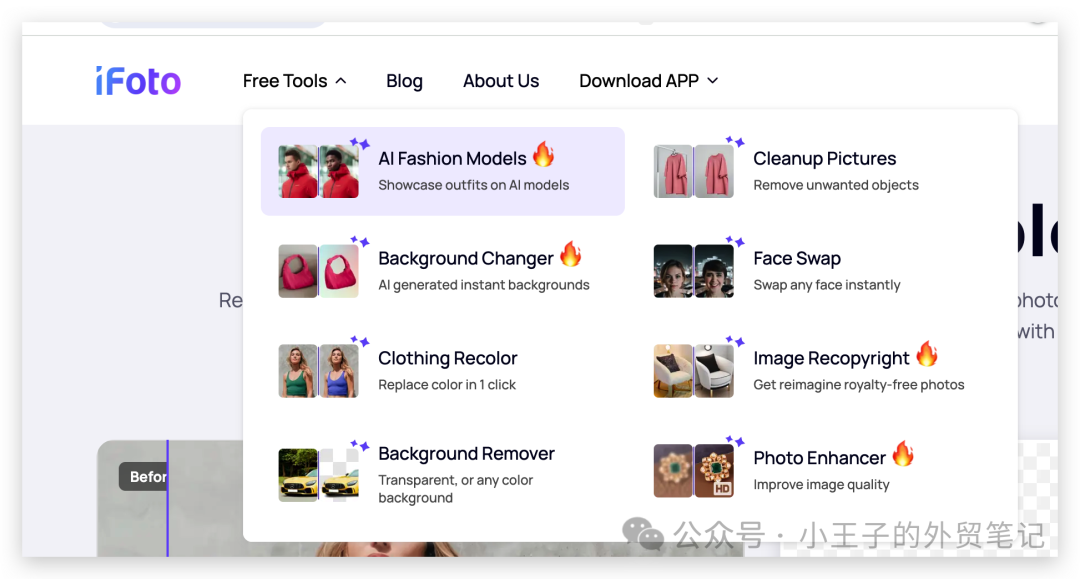Image resolution: width=1080 pixels, height=579 pixels.
Task: Click the yellow car thumbnail
Action: (x=318, y=474)
